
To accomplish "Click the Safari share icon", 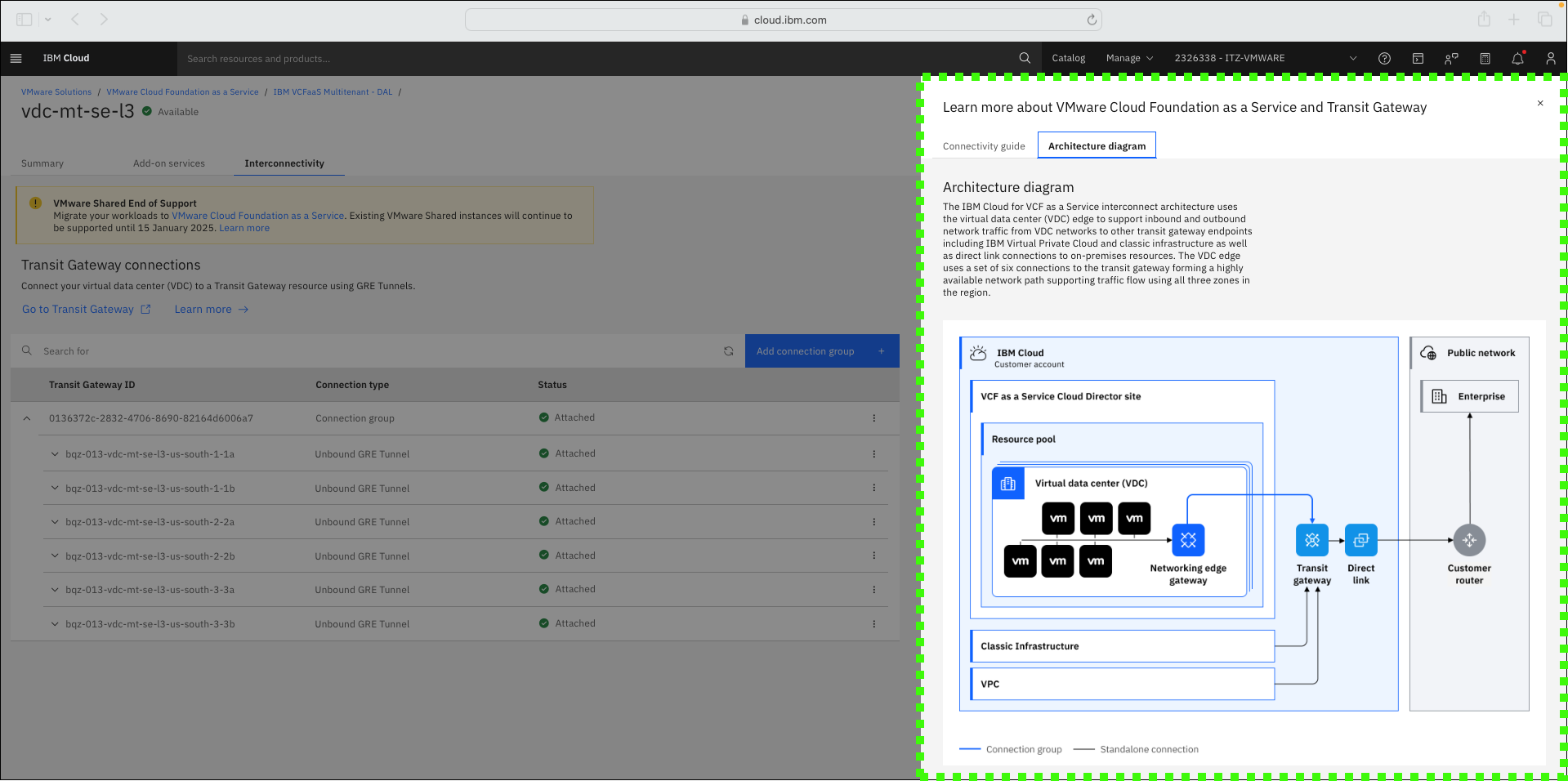I will [1484, 20].
